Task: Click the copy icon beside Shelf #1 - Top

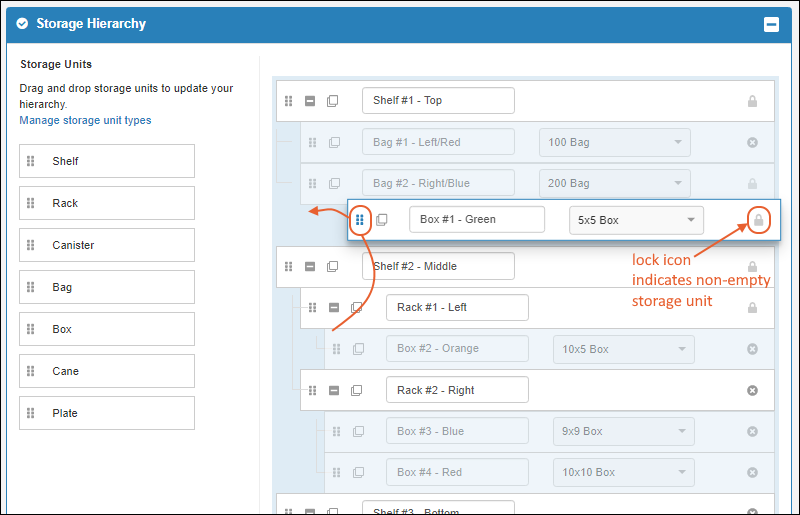Action: coord(333,101)
